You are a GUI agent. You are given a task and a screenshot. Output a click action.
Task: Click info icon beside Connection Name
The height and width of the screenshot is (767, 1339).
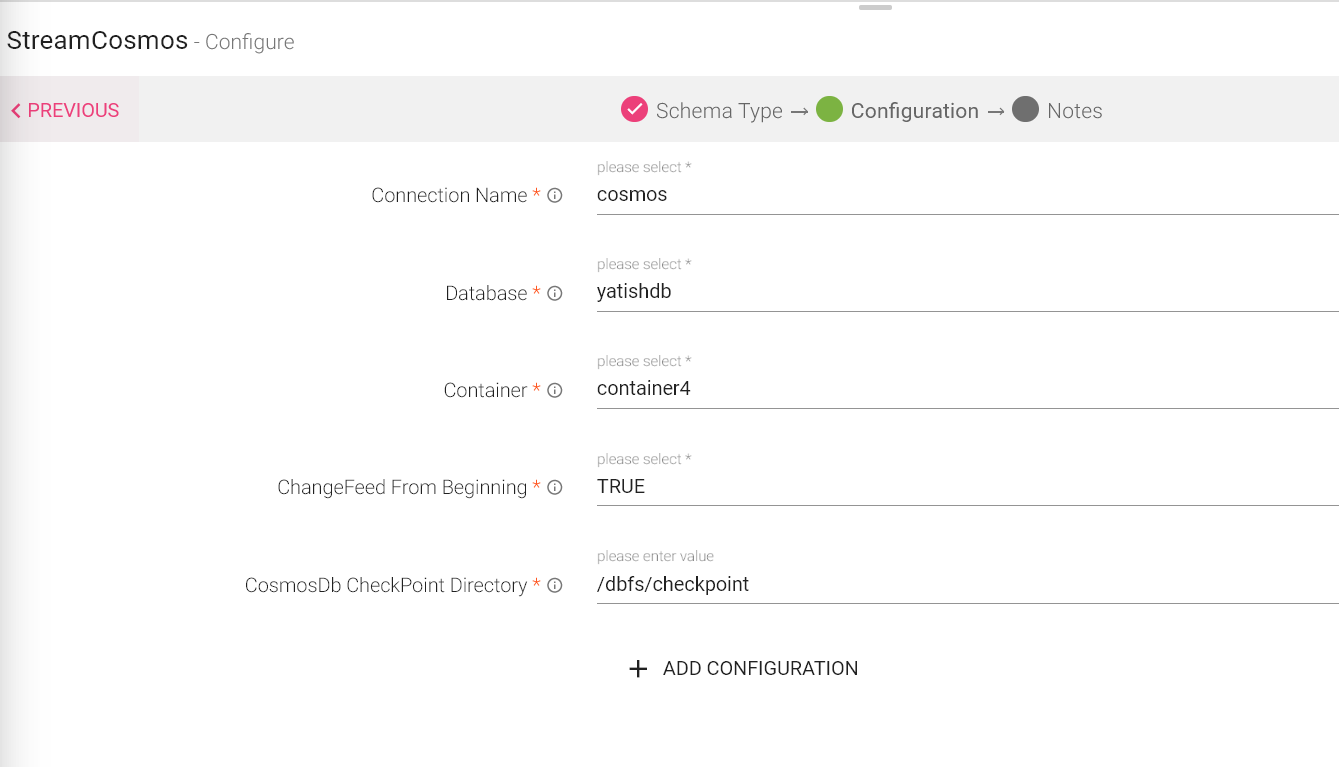tap(555, 196)
